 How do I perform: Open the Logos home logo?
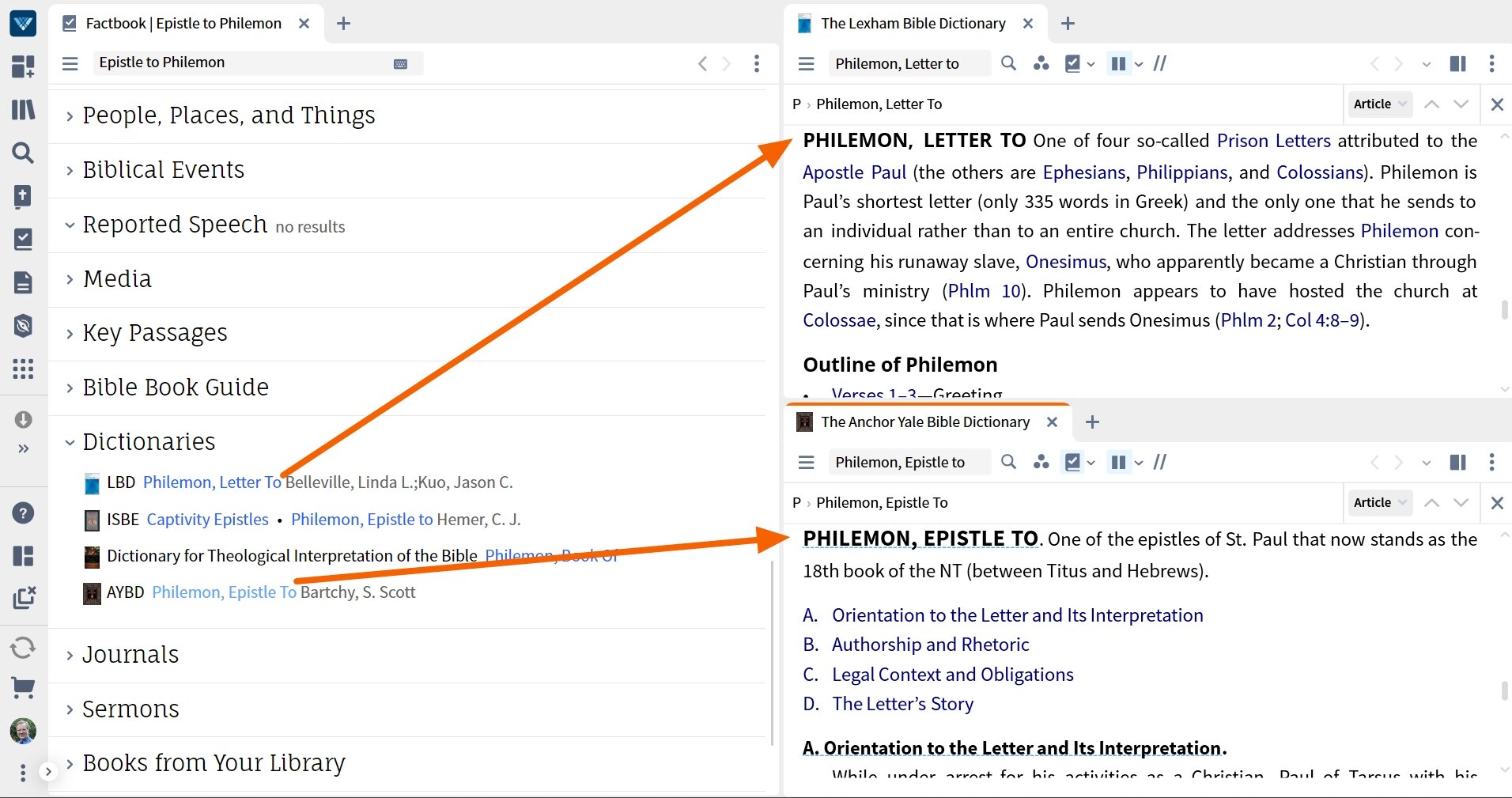point(23,23)
